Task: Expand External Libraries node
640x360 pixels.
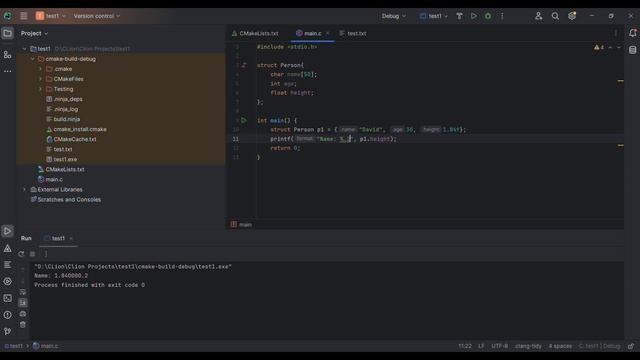Action: (24, 190)
